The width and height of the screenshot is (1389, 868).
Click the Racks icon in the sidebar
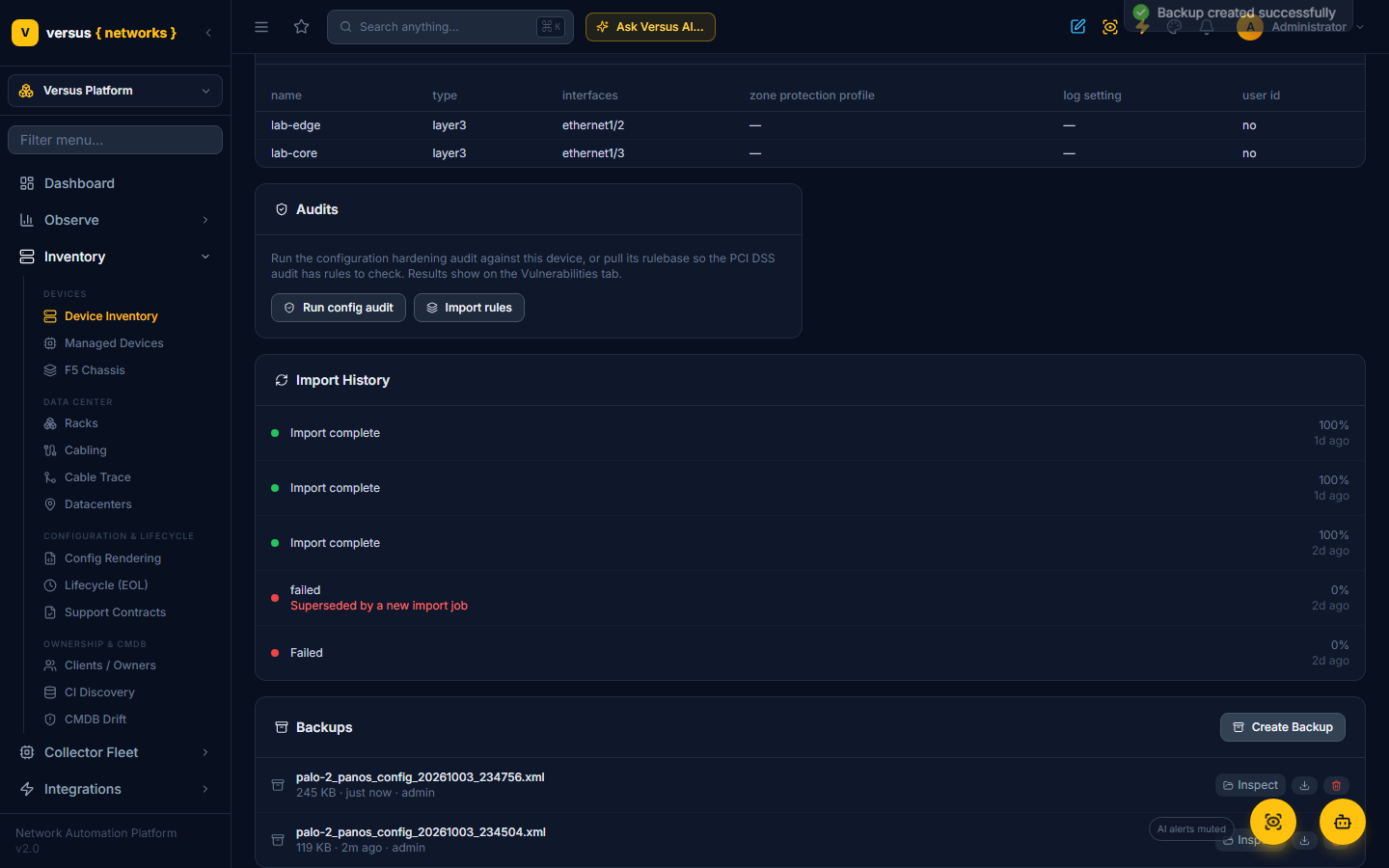tap(50, 423)
